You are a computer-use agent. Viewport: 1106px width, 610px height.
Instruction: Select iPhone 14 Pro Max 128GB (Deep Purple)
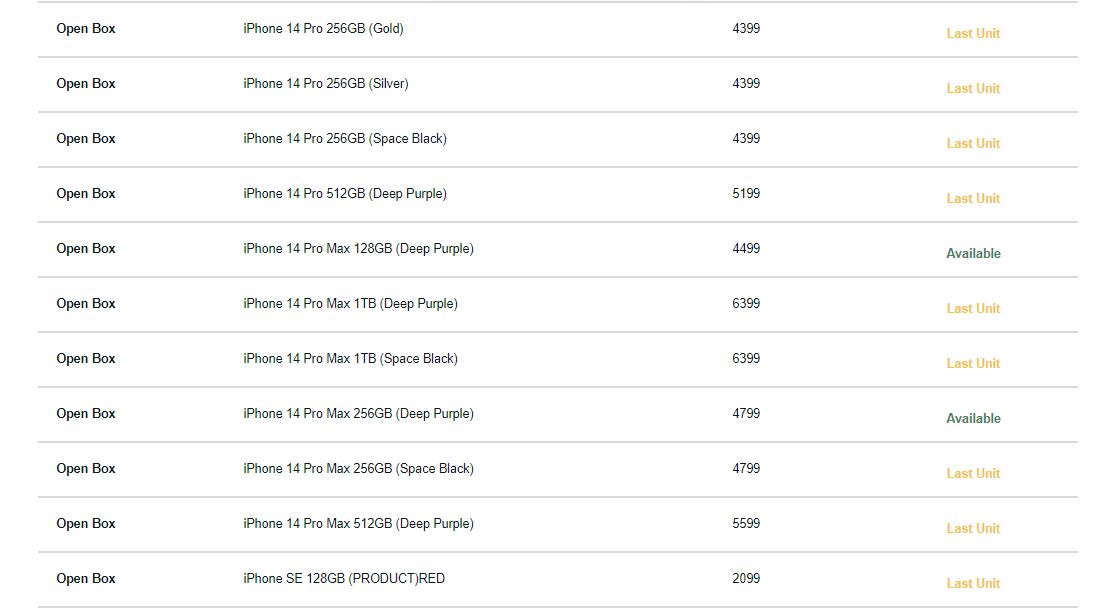pyautogui.click(x=358, y=249)
